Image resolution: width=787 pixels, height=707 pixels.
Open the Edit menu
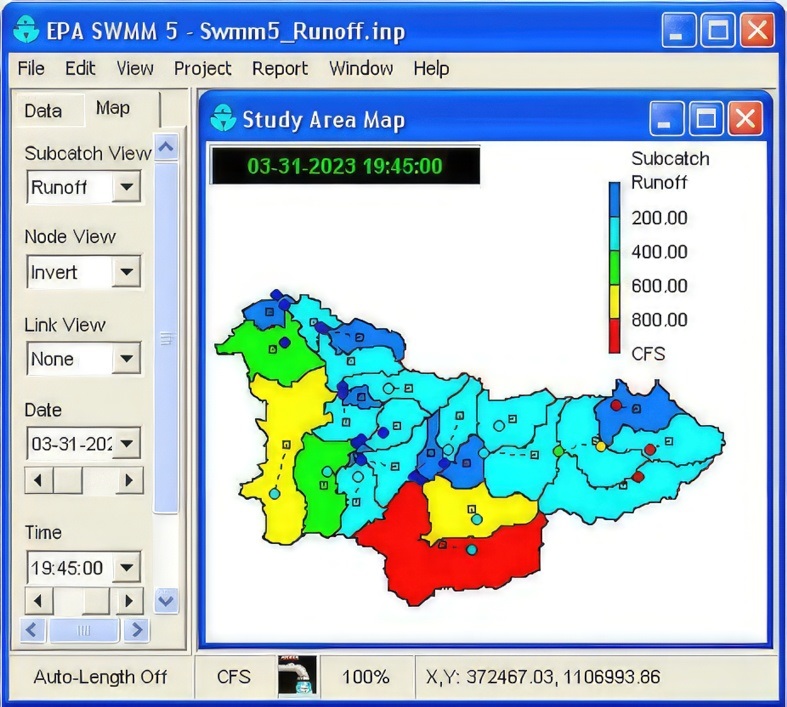click(80, 68)
